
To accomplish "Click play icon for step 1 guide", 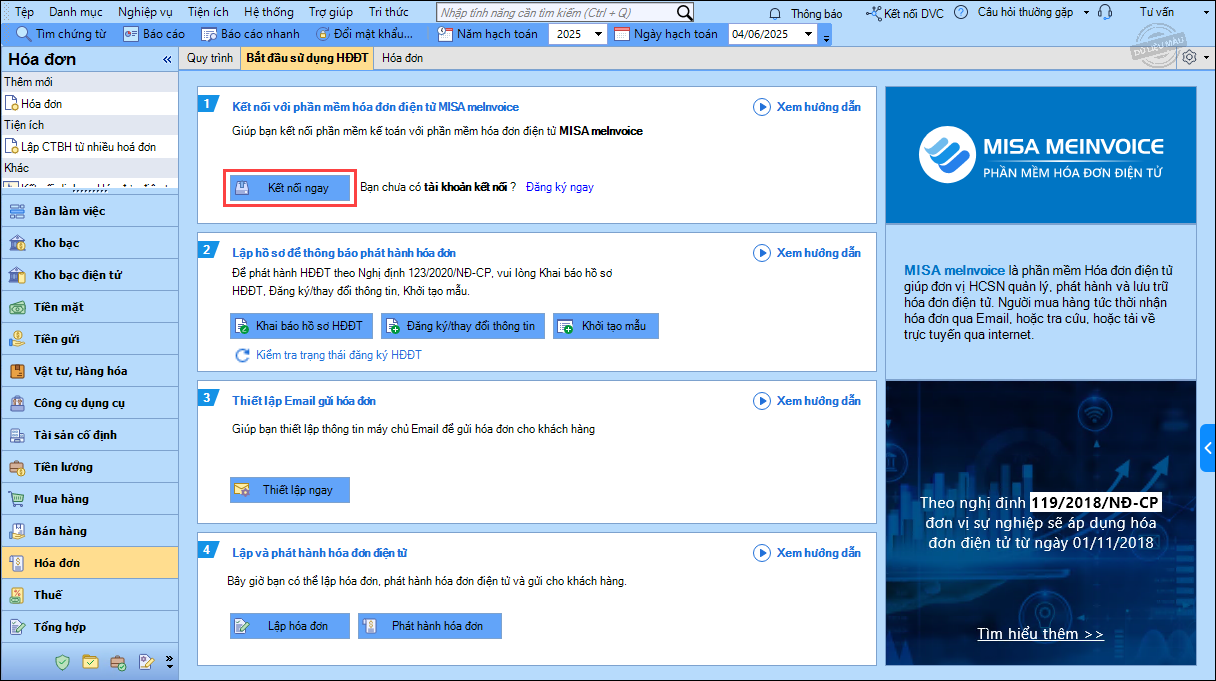I will [x=762, y=106].
